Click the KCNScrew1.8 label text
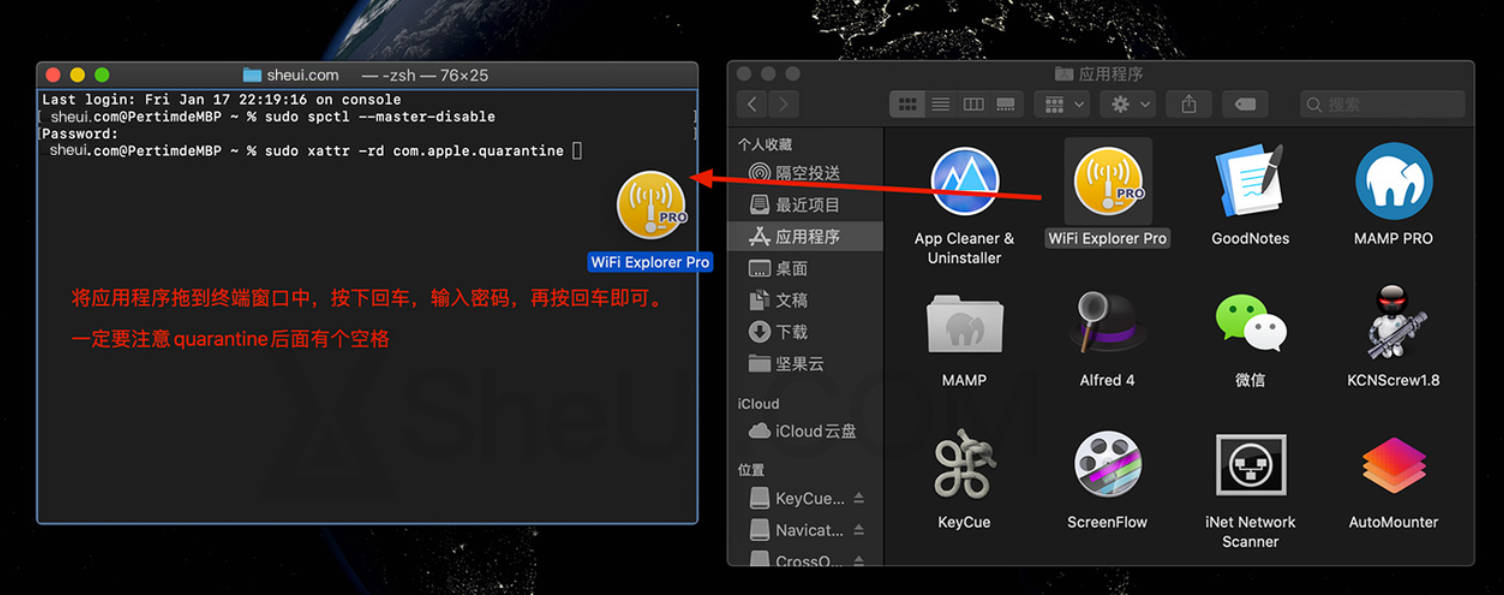 tap(1393, 380)
